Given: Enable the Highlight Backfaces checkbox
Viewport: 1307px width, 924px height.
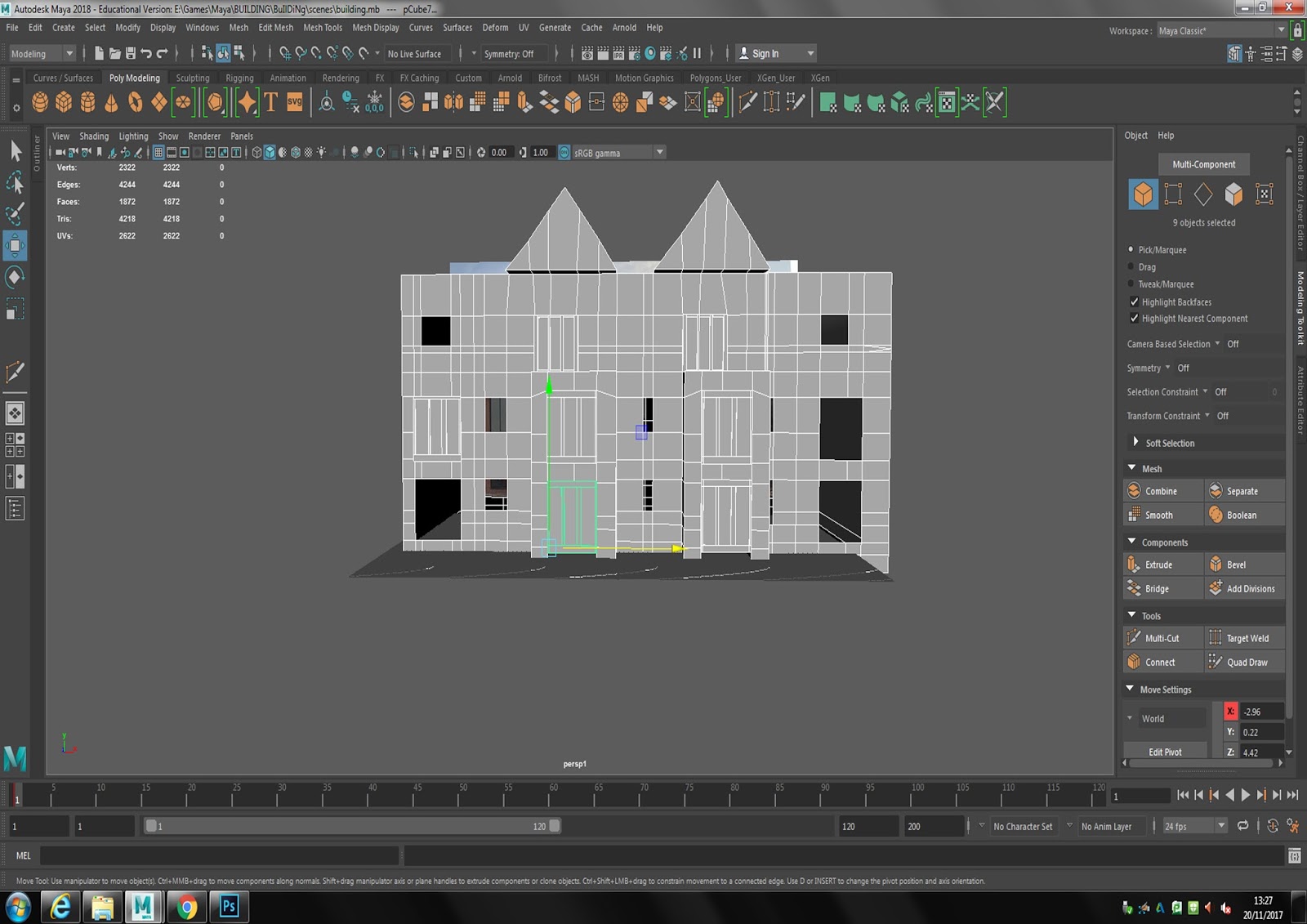Looking at the screenshot, I should click(1135, 301).
